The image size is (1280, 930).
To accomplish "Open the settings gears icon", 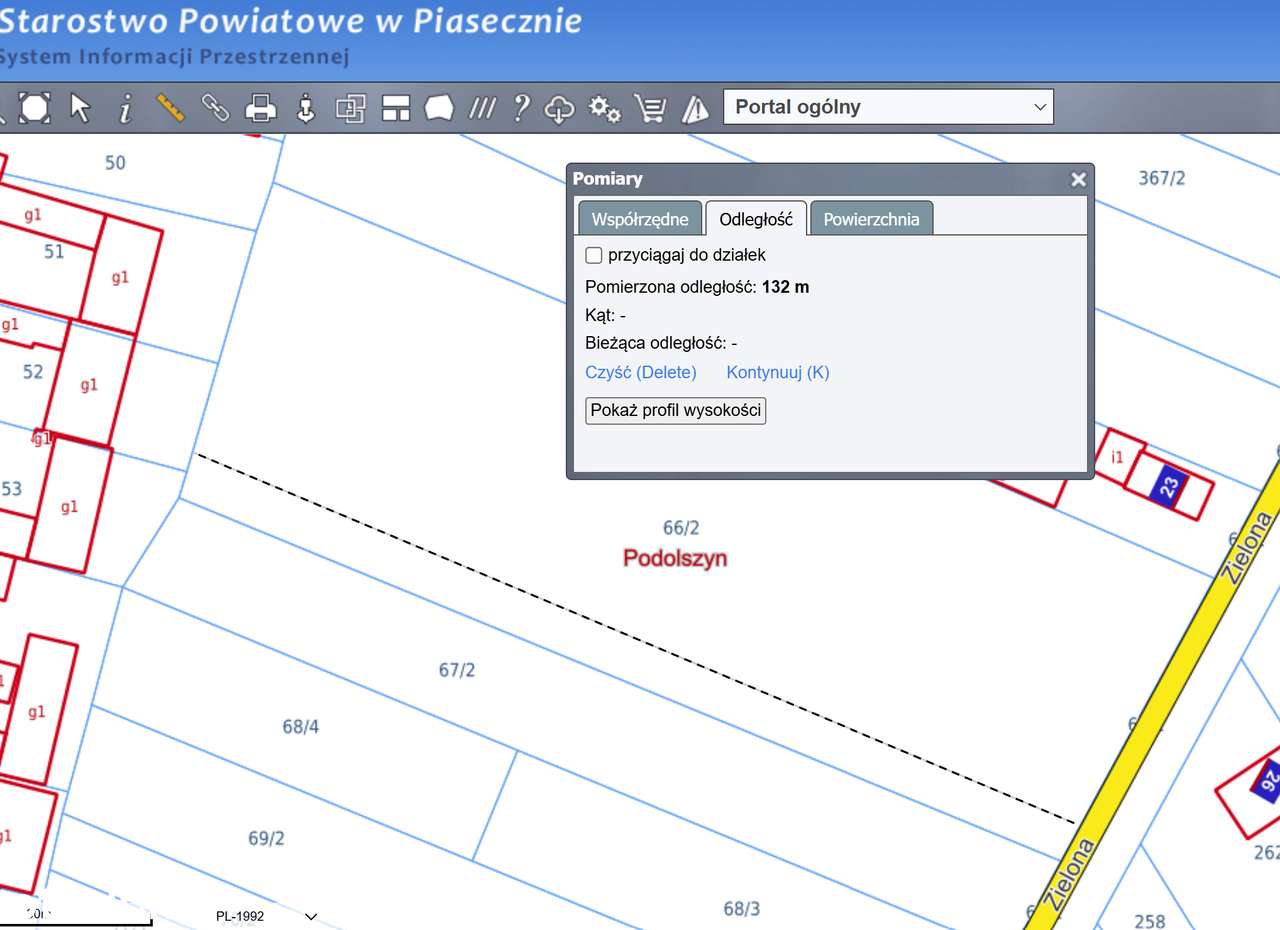I will pyautogui.click(x=604, y=107).
